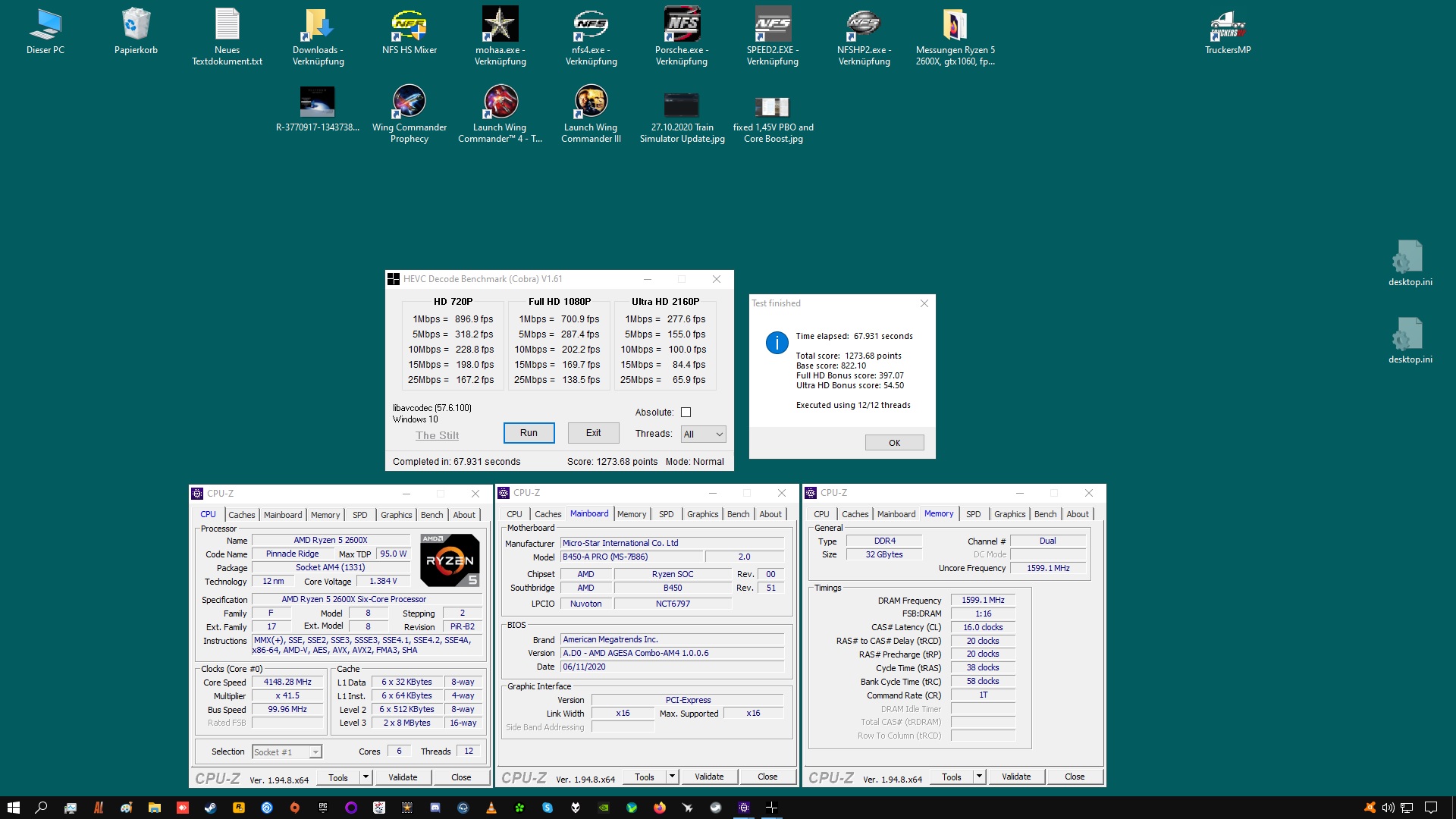Click the NVIDIA icon in the taskbar
This screenshot has width=1456, height=819.
click(603, 808)
